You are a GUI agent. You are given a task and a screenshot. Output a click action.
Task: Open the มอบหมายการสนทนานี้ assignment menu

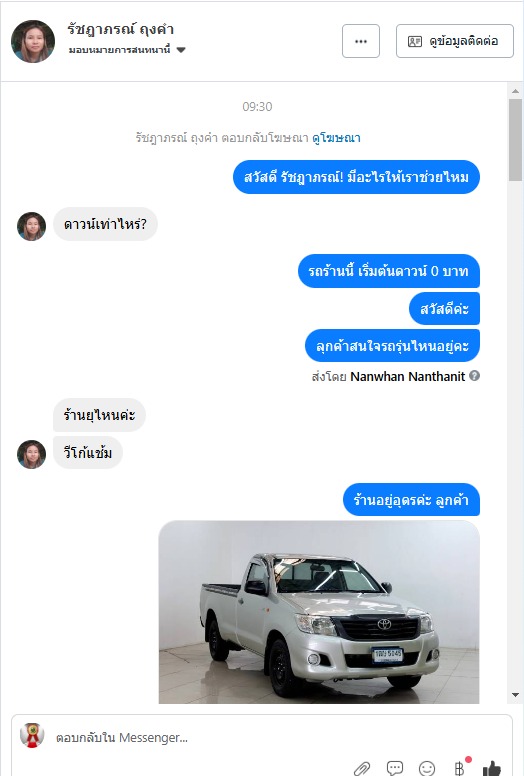point(127,50)
